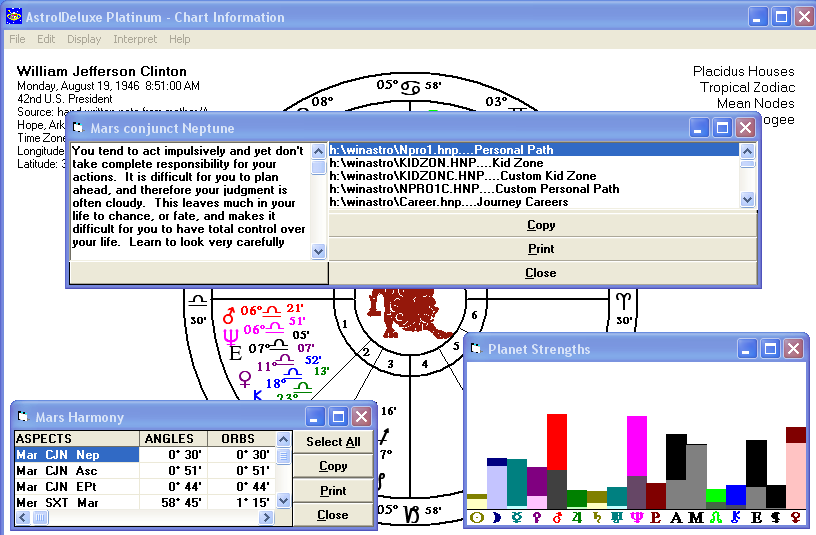
Task: Open the Display menu
Action: coord(84,39)
